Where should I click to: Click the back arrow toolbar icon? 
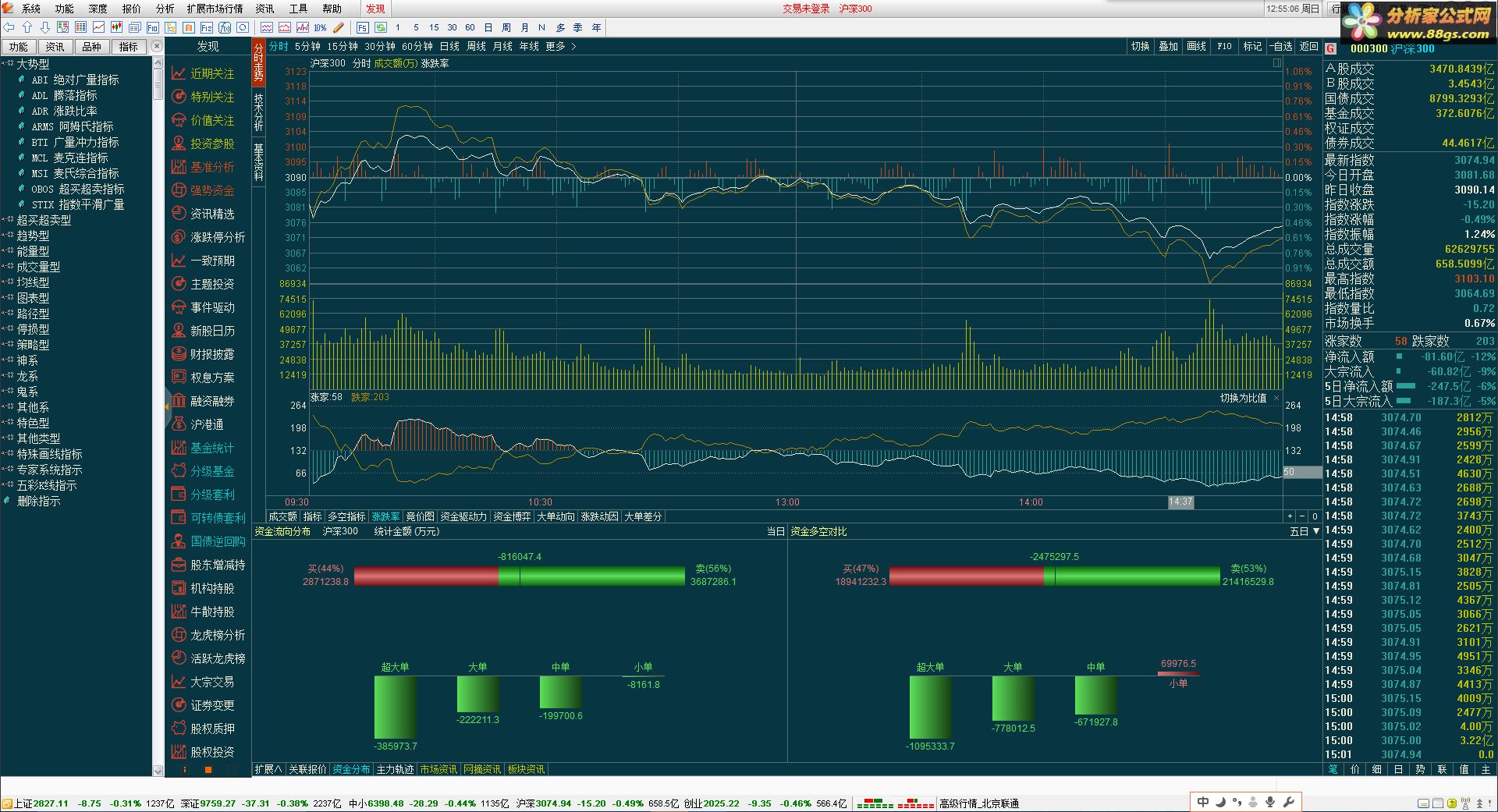(9, 27)
